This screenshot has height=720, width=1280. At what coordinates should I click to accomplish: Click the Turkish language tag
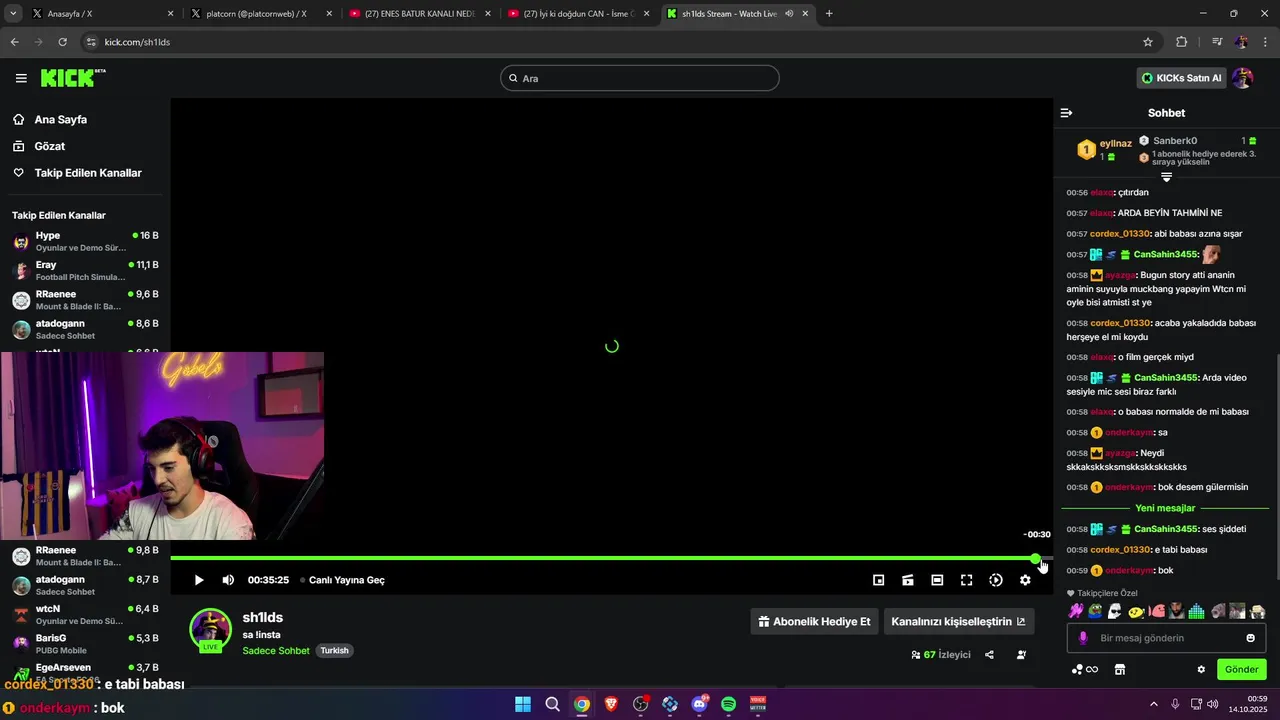point(334,651)
